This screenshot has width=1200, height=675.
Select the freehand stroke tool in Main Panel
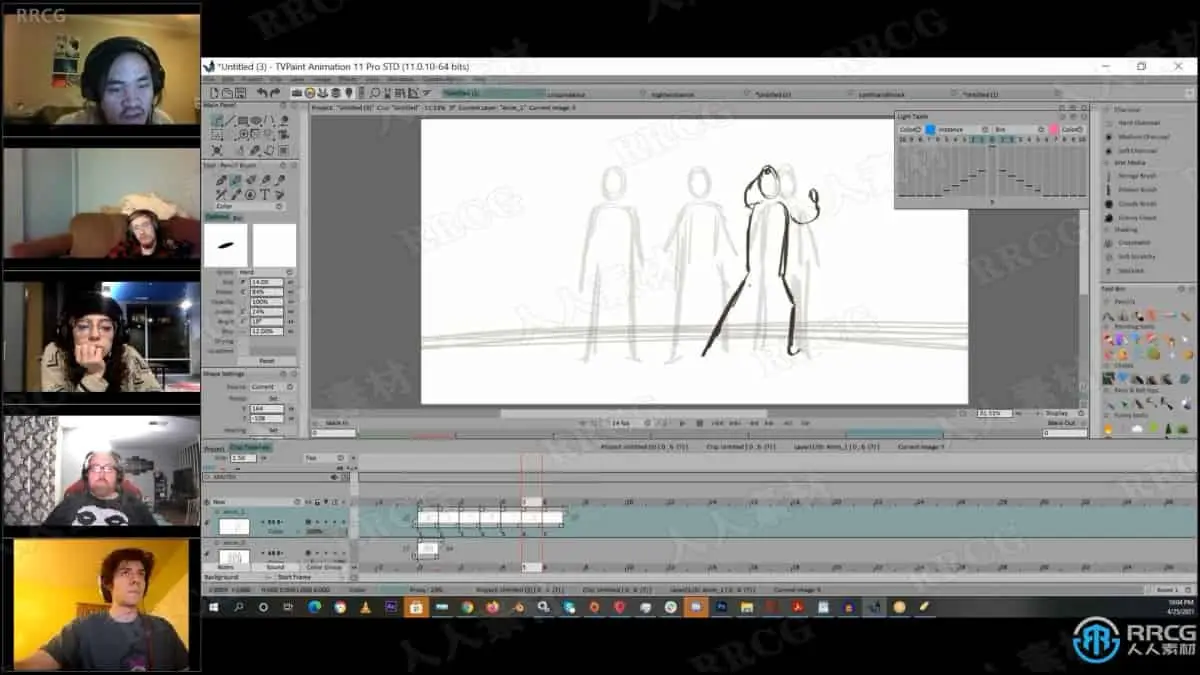point(217,121)
